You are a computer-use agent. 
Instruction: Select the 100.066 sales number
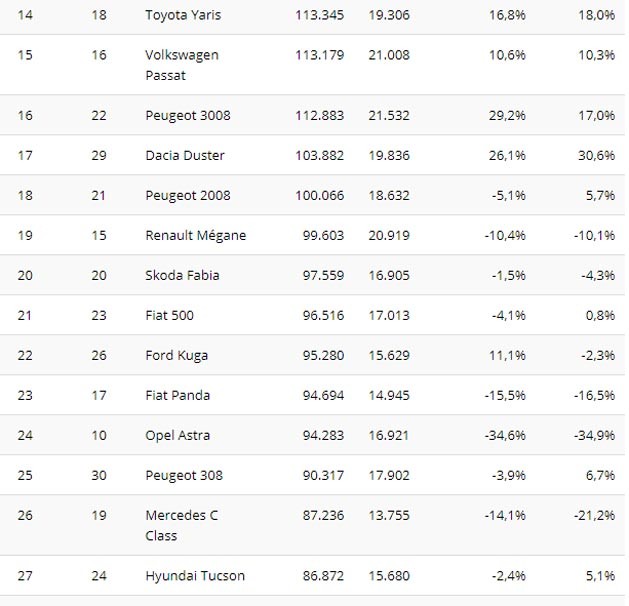[320, 195]
